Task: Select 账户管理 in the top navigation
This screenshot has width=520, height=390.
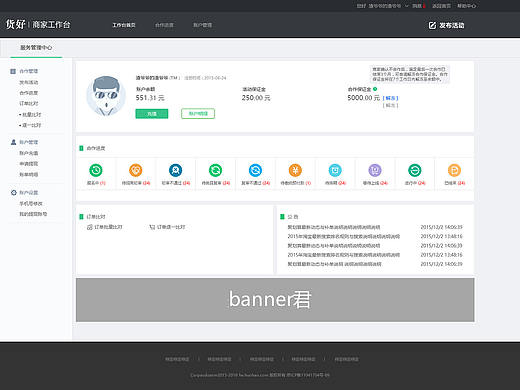Action: pos(203,25)
